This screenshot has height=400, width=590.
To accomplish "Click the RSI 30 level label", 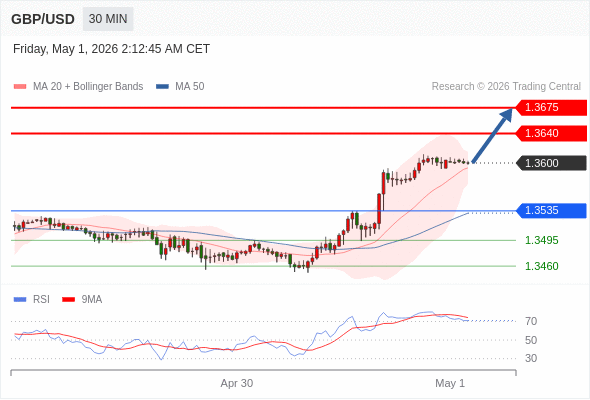I will click(x=531, y=358).
